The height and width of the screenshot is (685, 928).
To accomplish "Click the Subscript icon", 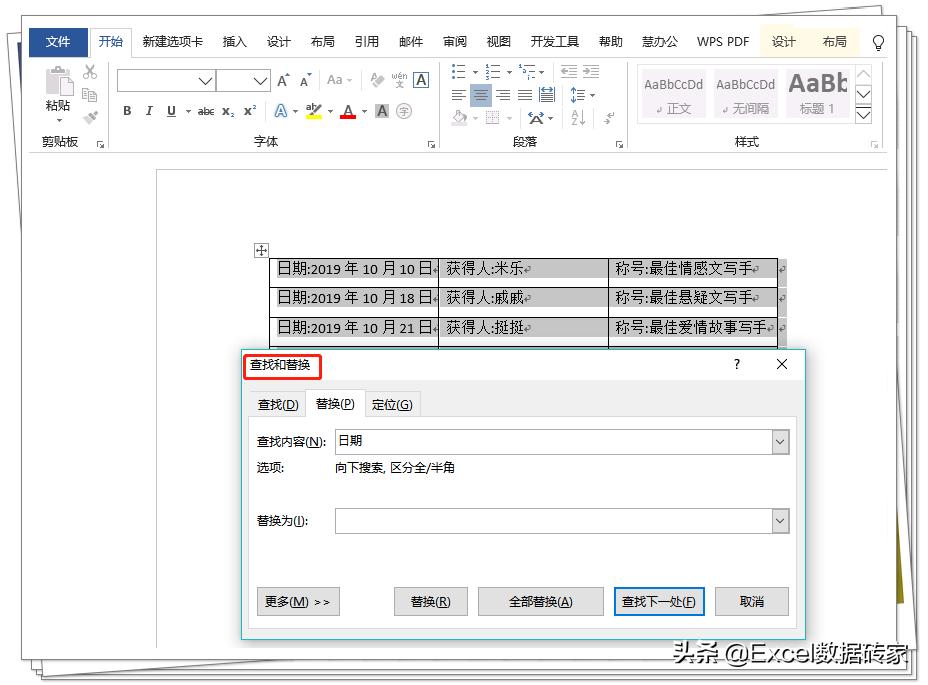I will coord(228,110).
